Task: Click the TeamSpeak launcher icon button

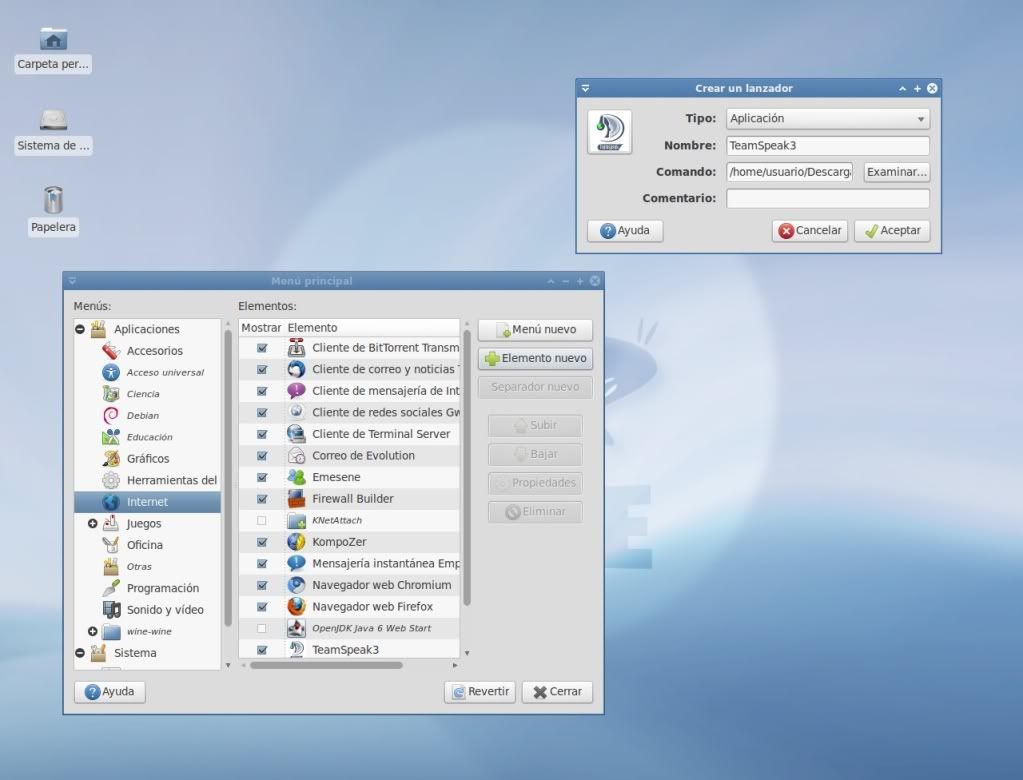Action: [x=609, y=132]
